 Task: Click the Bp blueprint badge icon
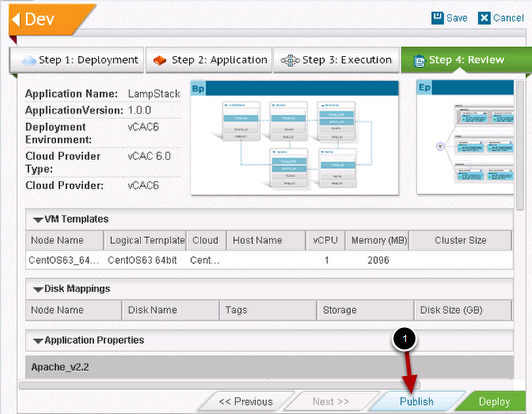[198, 89]
